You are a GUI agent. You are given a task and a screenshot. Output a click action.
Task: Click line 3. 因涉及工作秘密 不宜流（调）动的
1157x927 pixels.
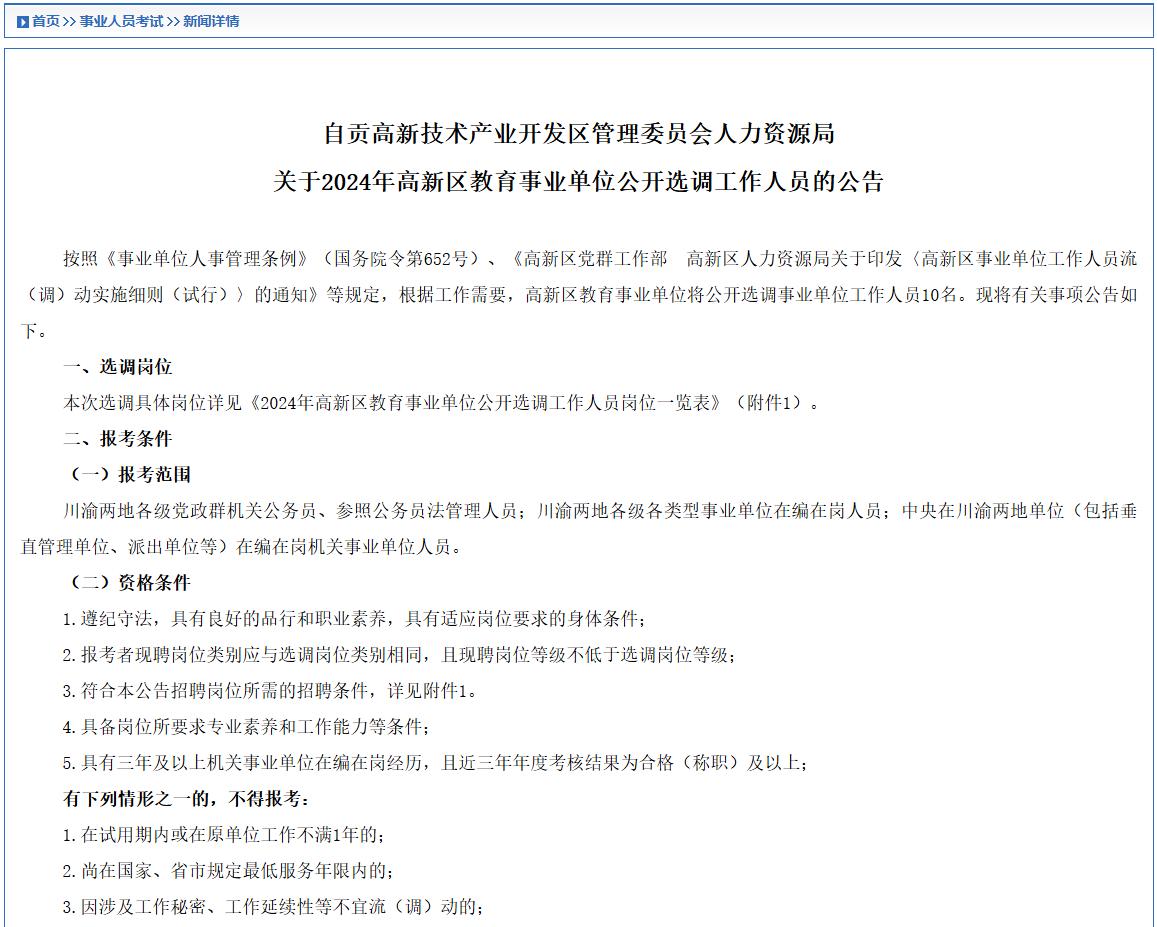(x=273, y=908)
